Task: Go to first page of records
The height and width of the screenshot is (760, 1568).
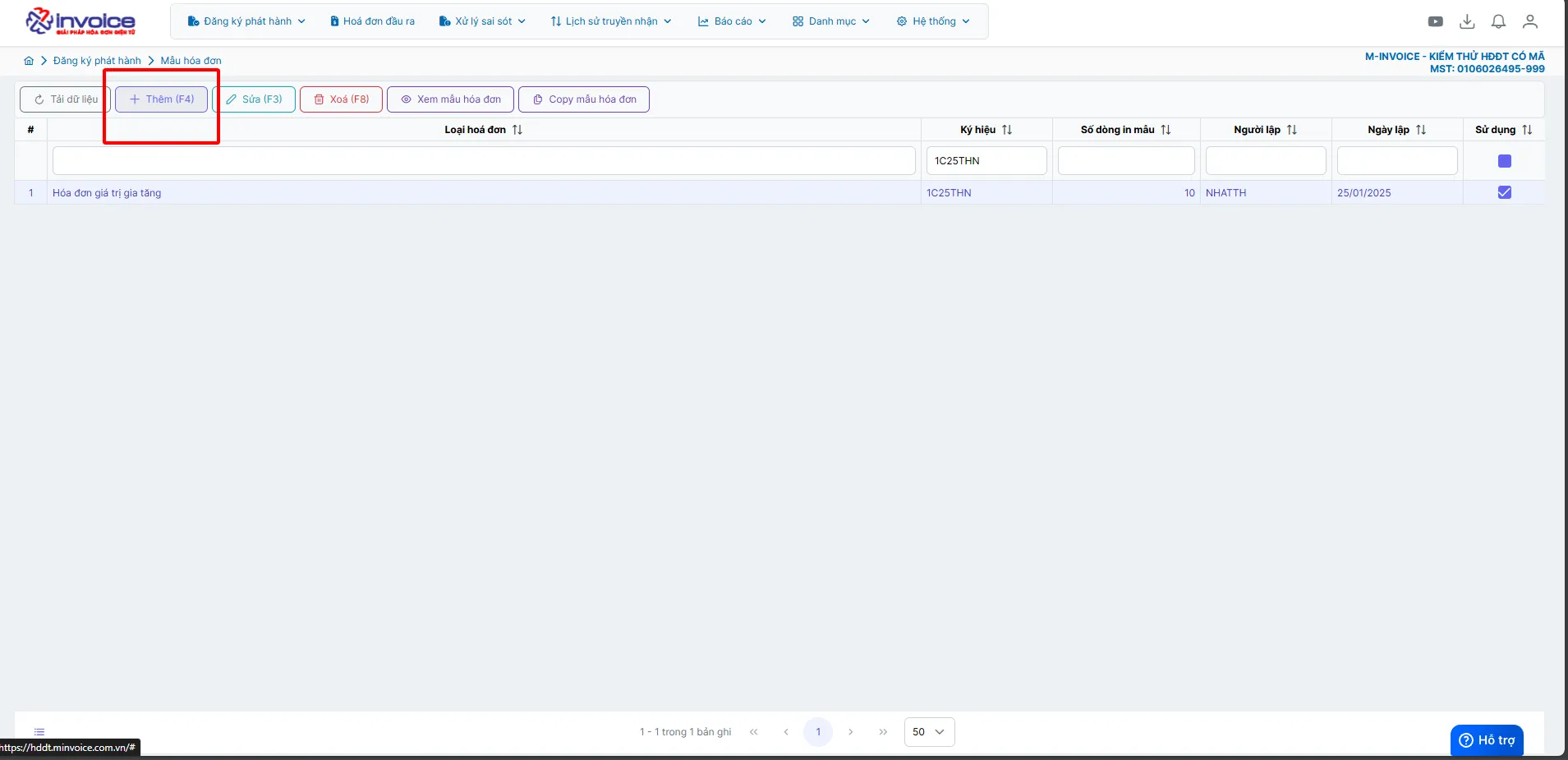Action: [x=753, y=732]
